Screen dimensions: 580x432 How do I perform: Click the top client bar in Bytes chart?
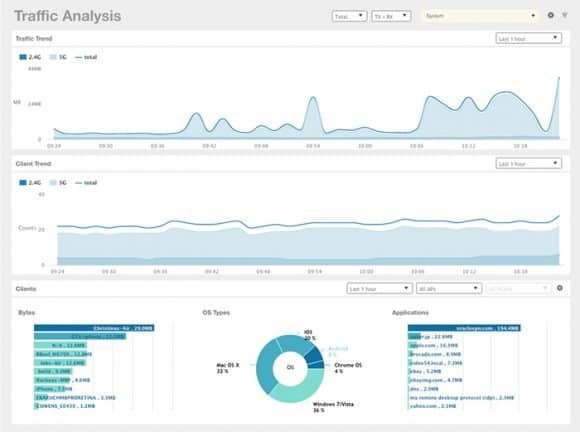(94, 328)
